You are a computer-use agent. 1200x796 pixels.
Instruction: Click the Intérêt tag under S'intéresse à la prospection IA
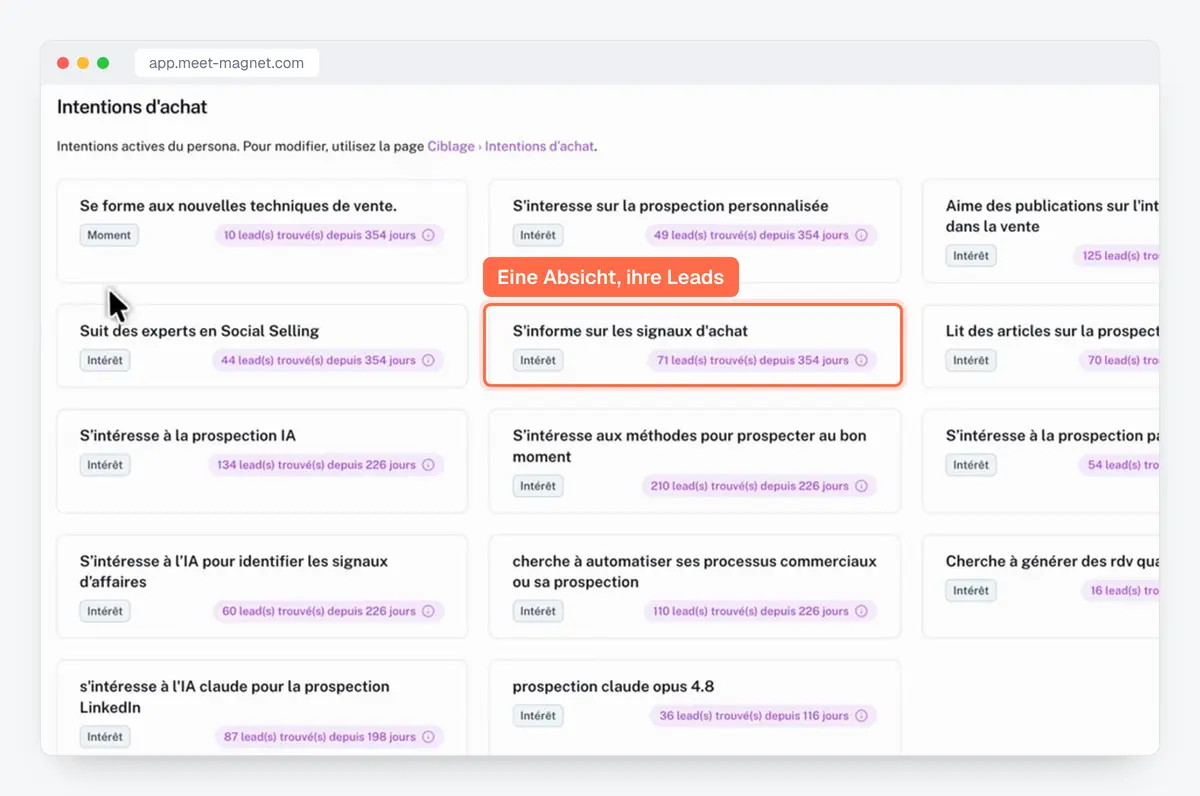[x=105, y=465]
